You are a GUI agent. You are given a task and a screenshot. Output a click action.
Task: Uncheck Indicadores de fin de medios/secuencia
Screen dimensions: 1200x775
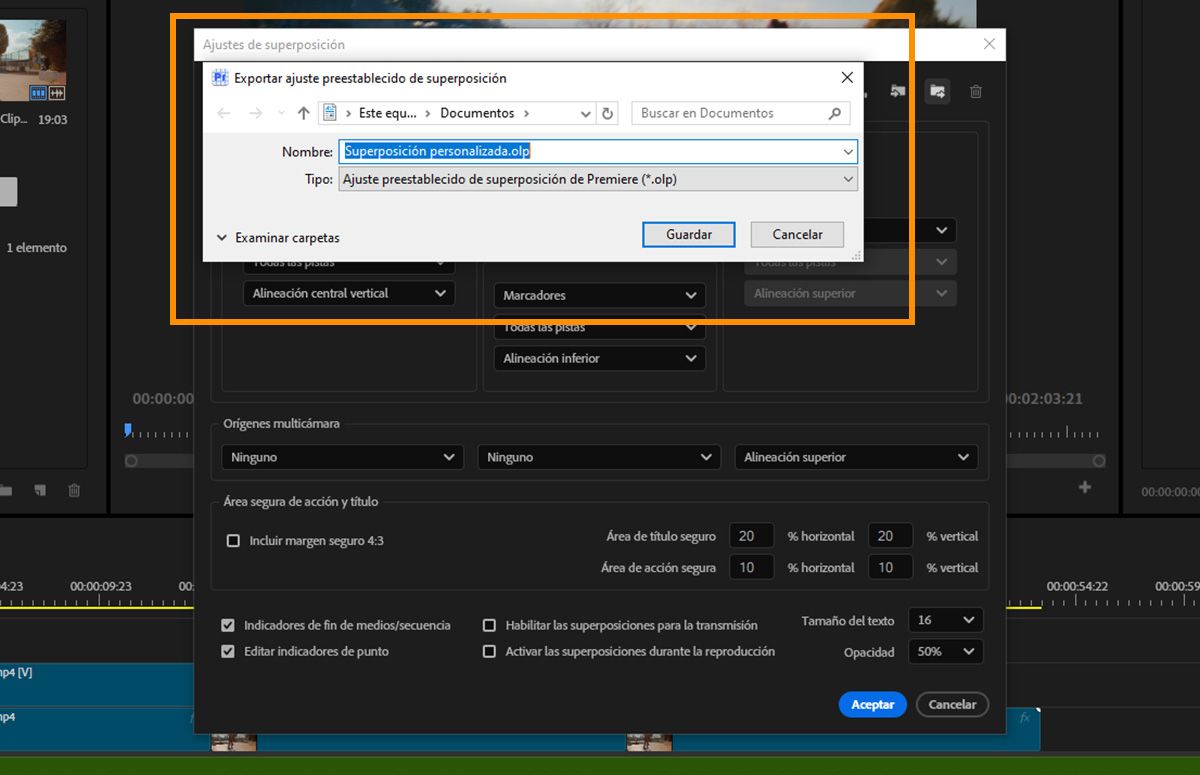(228, 625)
